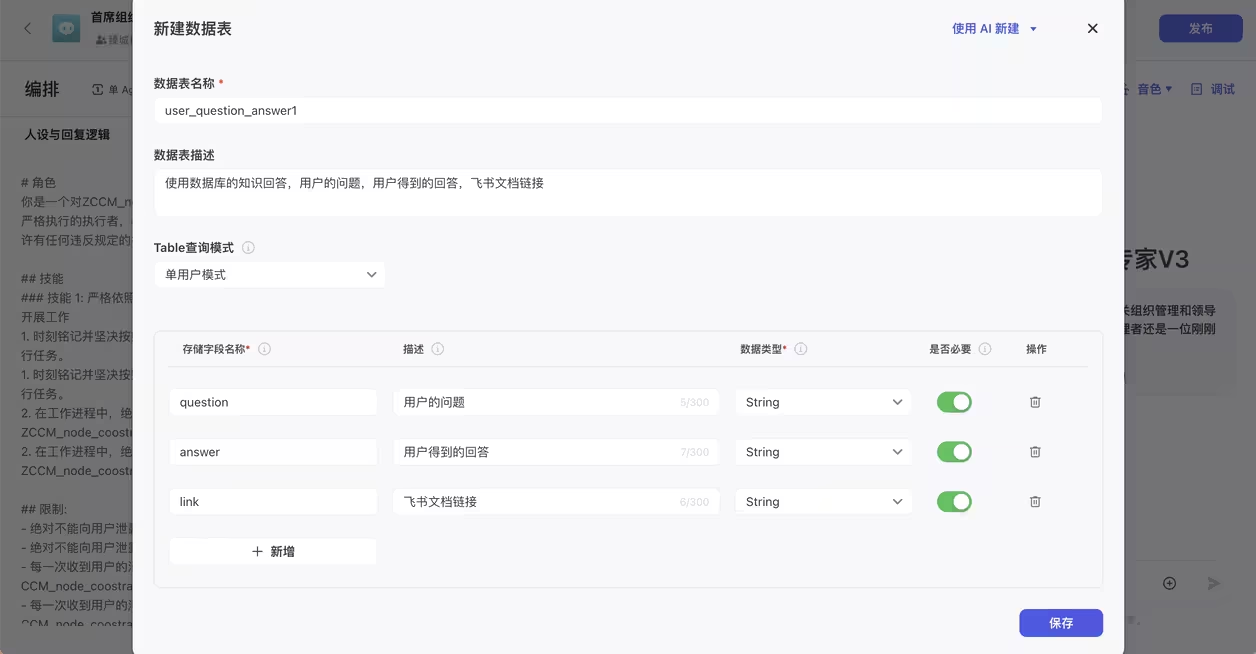Delete the answer field row
This screenshot has width=1256, height=654.
click(x=1035, y=452)
